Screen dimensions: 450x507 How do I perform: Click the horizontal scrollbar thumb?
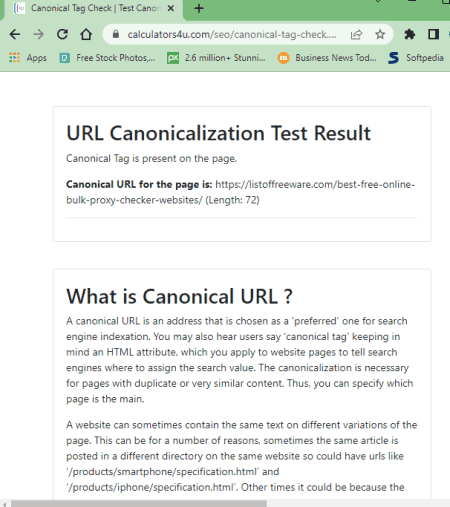click(139, 503)
